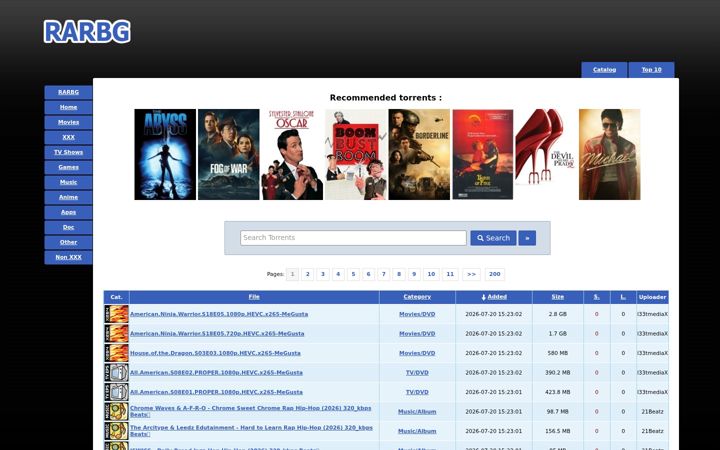Viewport: 720px width, 450px height.
Task: Sort by S. seeders column
Action: click(596, 297)
